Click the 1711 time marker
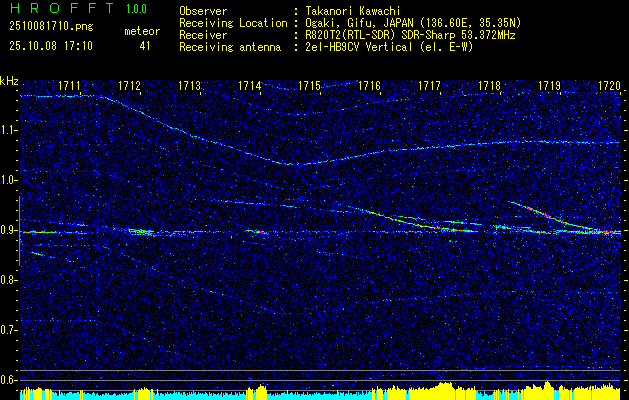Viewport: 629px width, 400px height. click(x=69, y=85)
